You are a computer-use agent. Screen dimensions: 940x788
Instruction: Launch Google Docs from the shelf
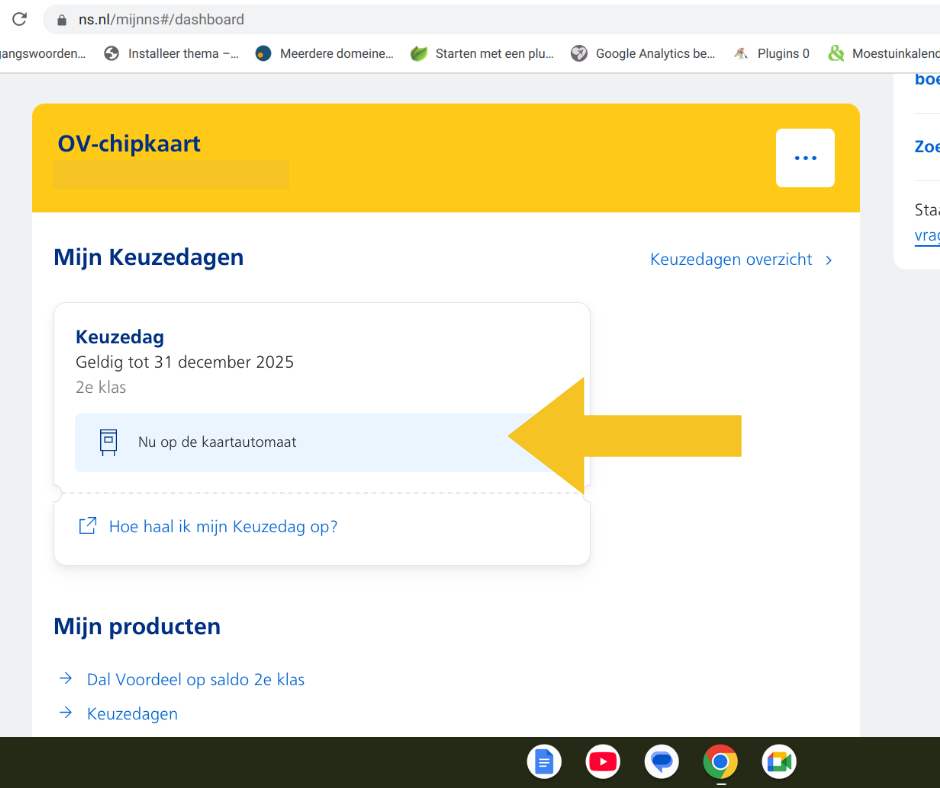tap(544, 762)
